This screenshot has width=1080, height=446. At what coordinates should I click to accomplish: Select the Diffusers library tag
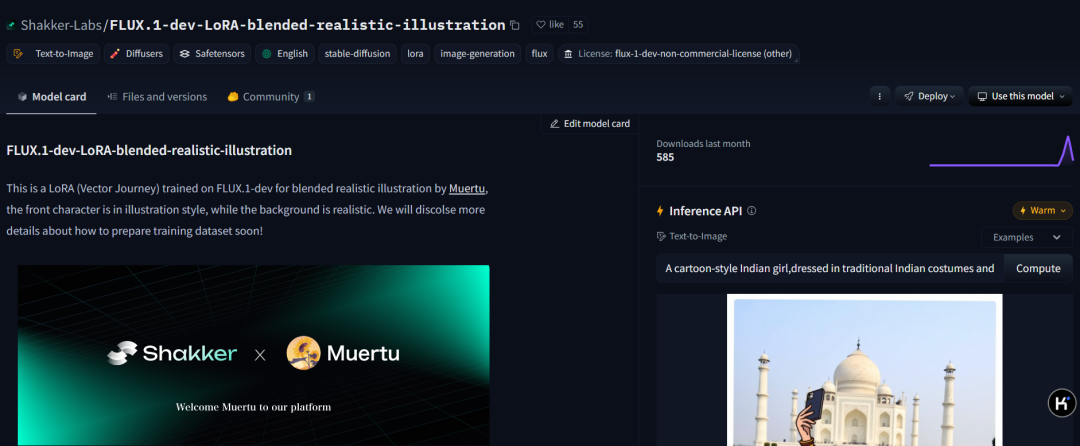click(x=136, y=54)
